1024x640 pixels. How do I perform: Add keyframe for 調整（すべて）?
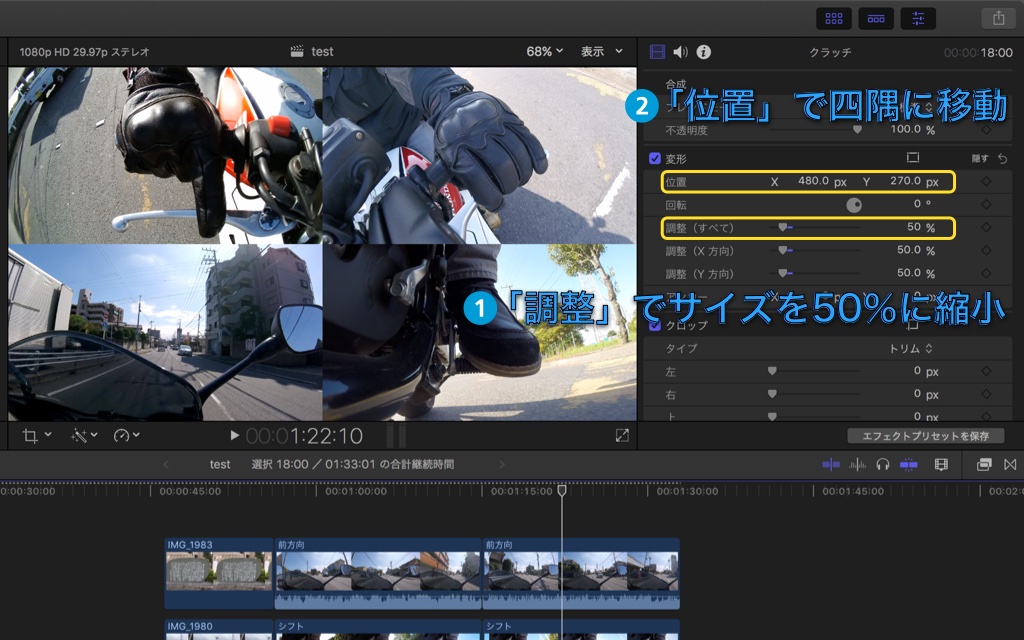(x=986, y=227)
